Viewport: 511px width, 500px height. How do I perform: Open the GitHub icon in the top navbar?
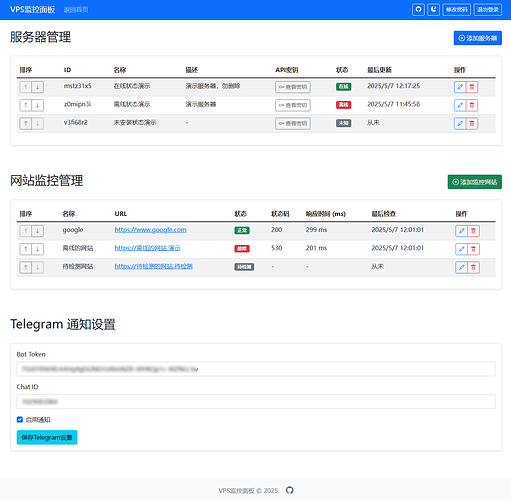(x=418, y=10)
